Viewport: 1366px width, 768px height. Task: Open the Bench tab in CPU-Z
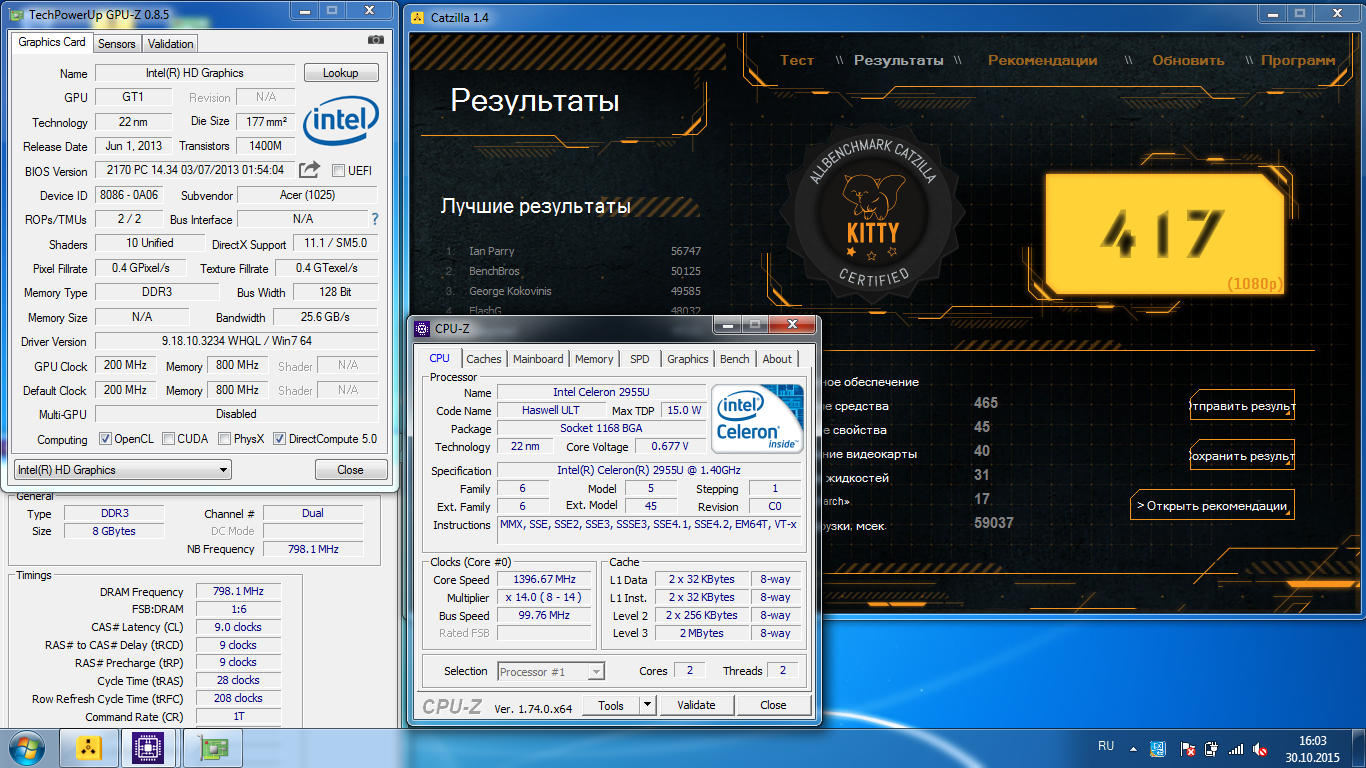click(x=735, y=359)
